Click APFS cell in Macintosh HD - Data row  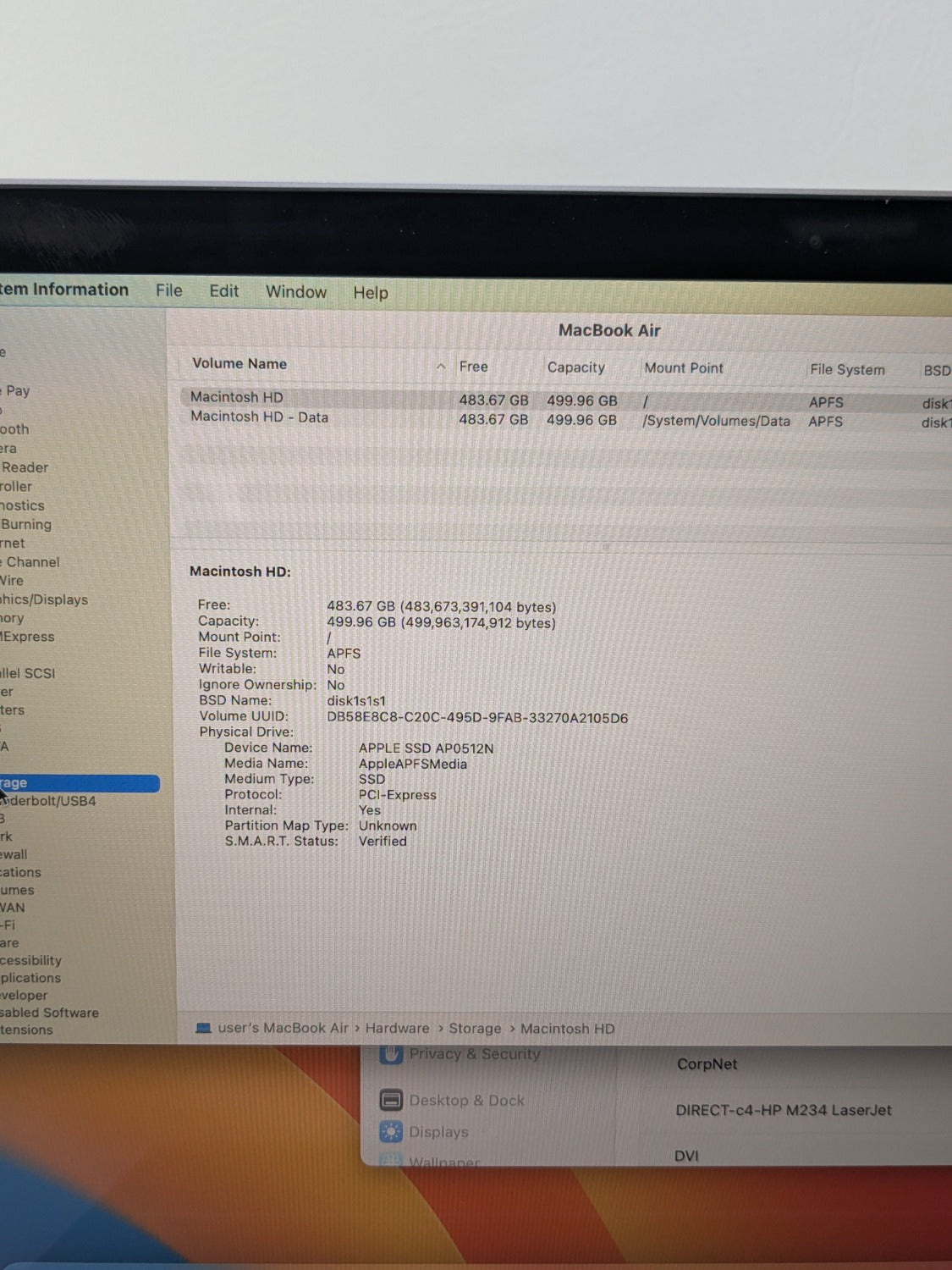[825, 422]
